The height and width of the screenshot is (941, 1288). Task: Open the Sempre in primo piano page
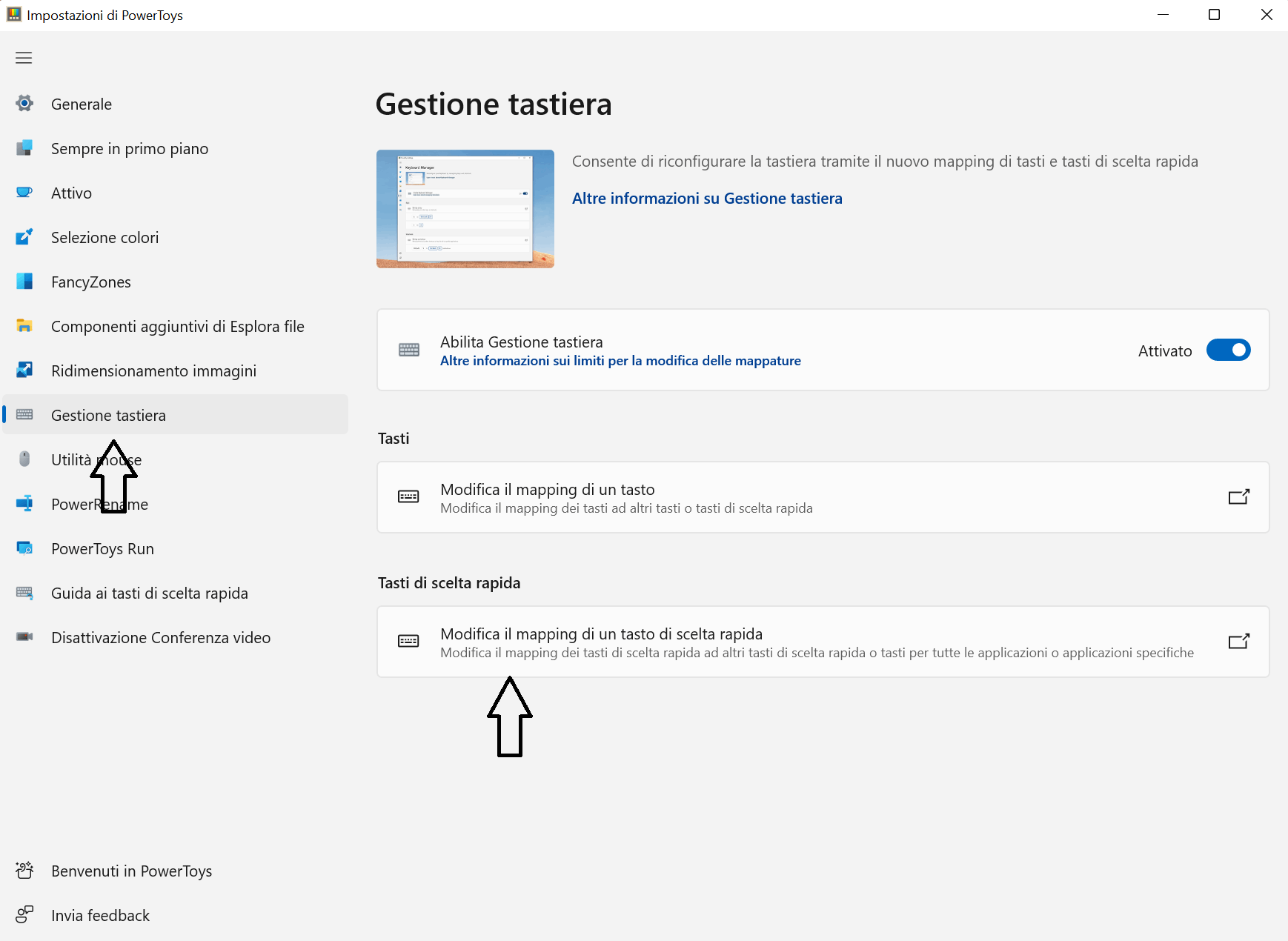(x=176, y=148)
